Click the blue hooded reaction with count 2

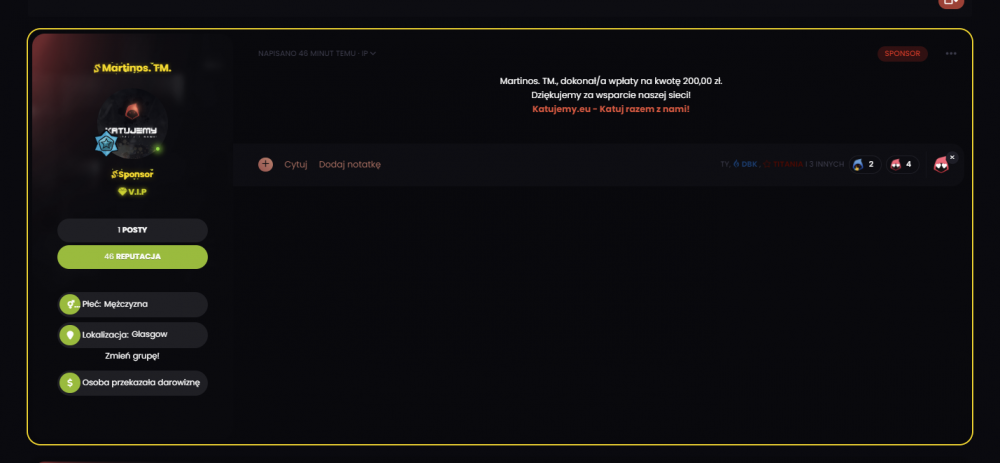pyautogui.click(x=865, y=165)
